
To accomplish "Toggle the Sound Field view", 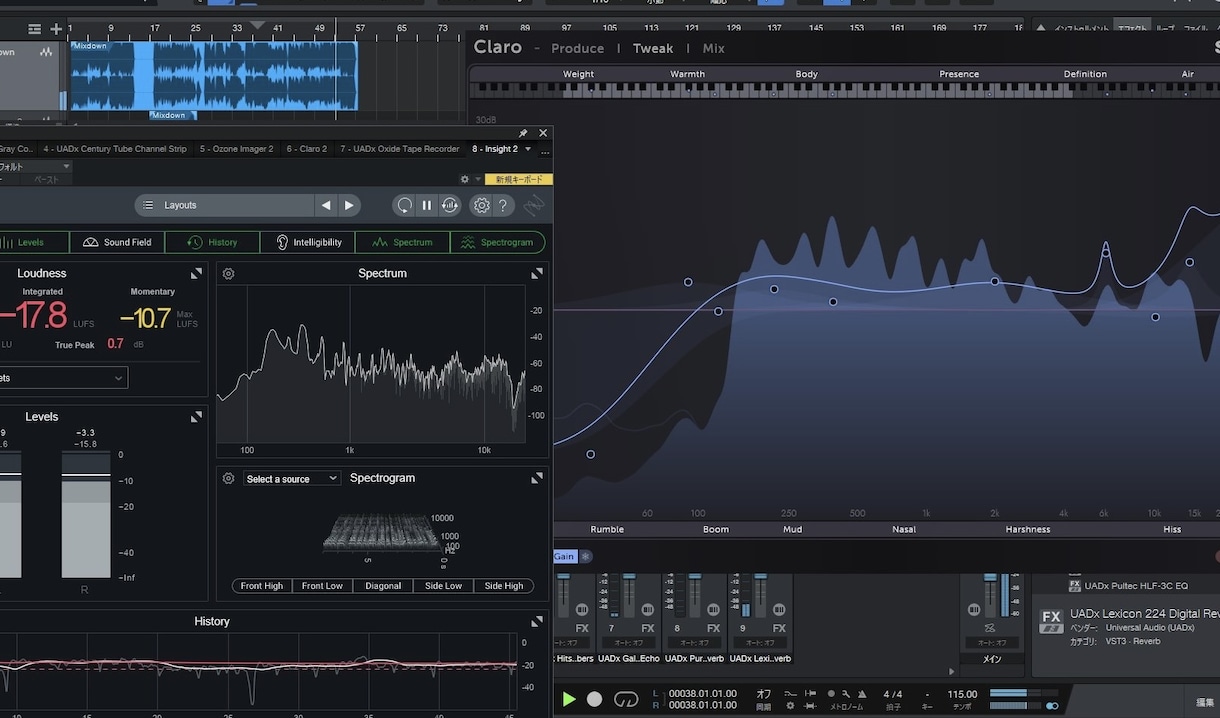I will (x=117, y=242).
